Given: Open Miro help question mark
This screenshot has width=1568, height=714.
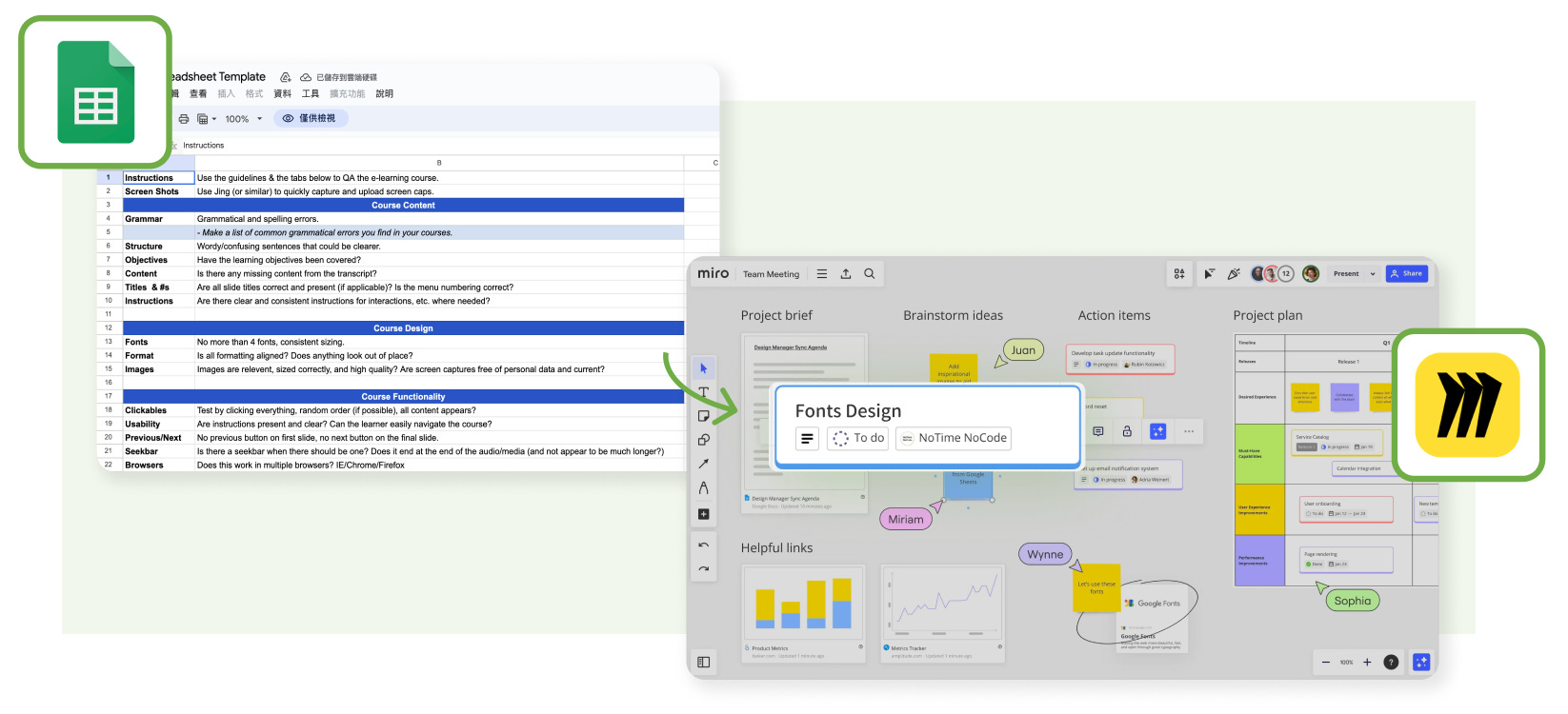Looking at the screenshot, I should 1391,663.
